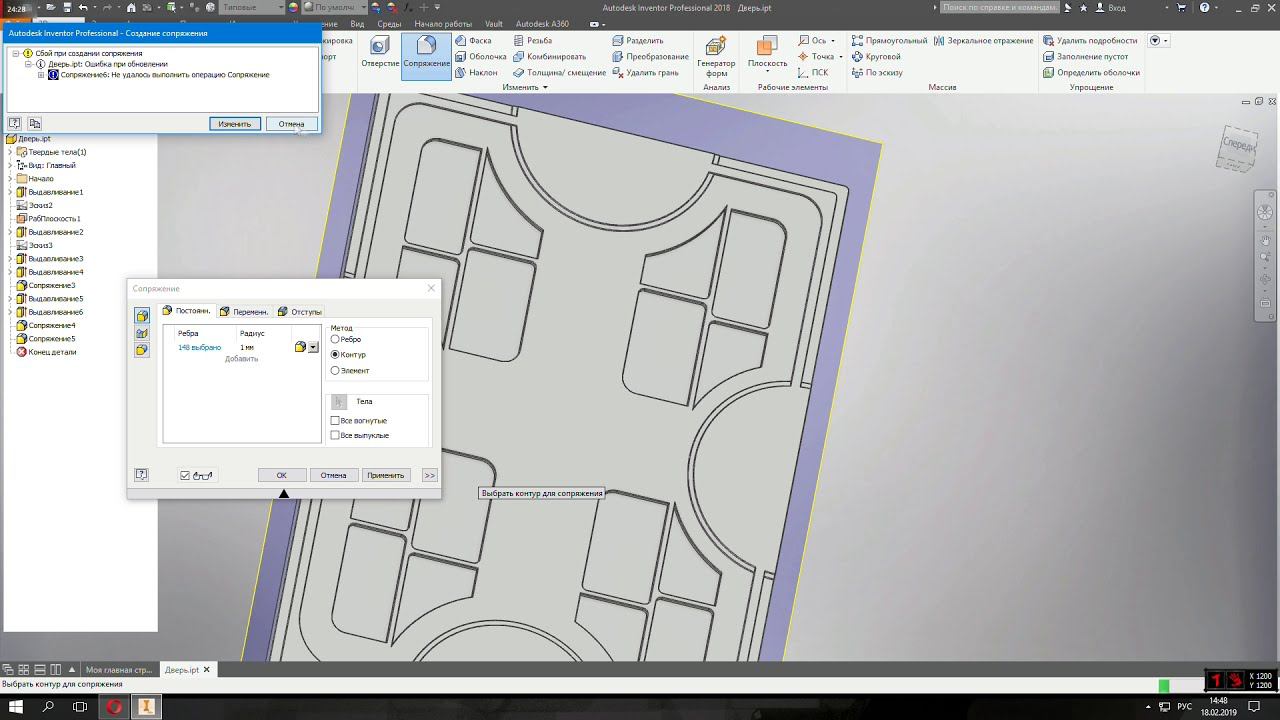Image resolution: width=1280 pixels, height=720 pixels.
Task: Open Генератор форм shape generator
Action: [716, 56]
